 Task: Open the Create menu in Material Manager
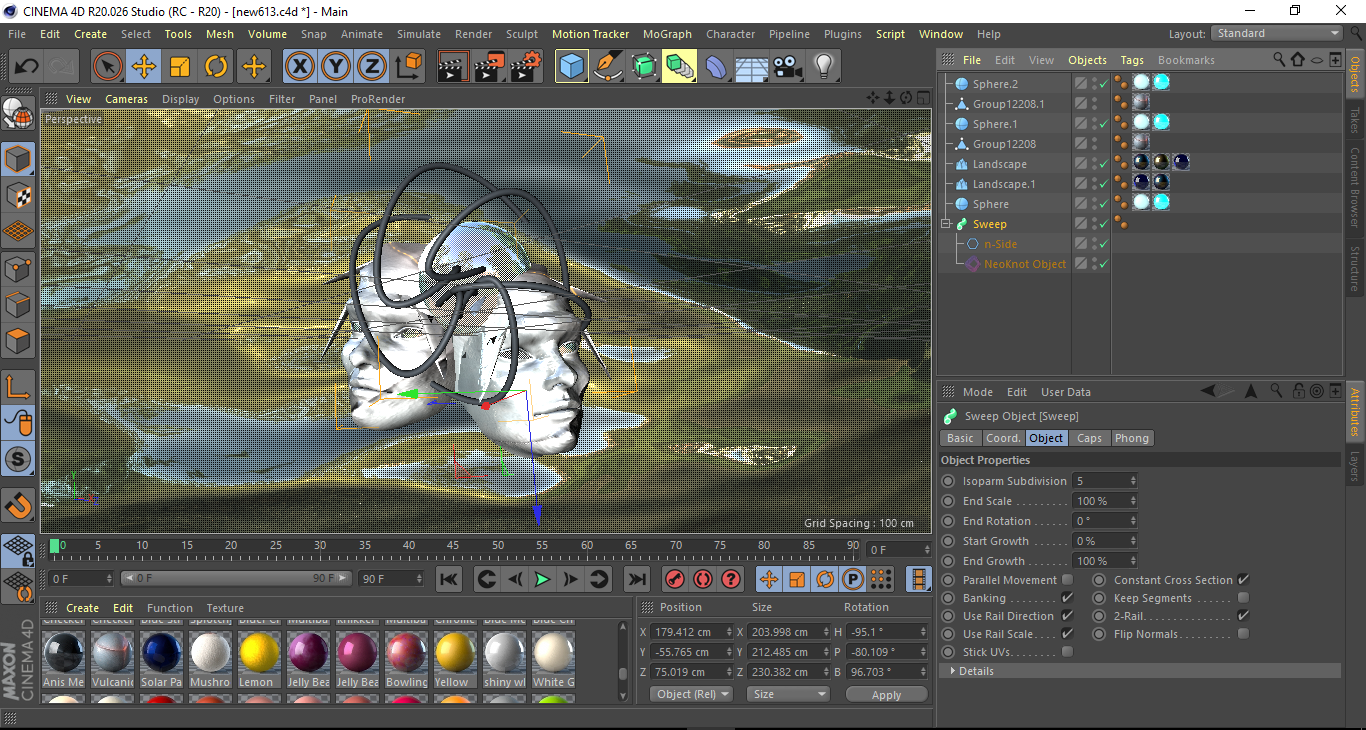[82, 608]
